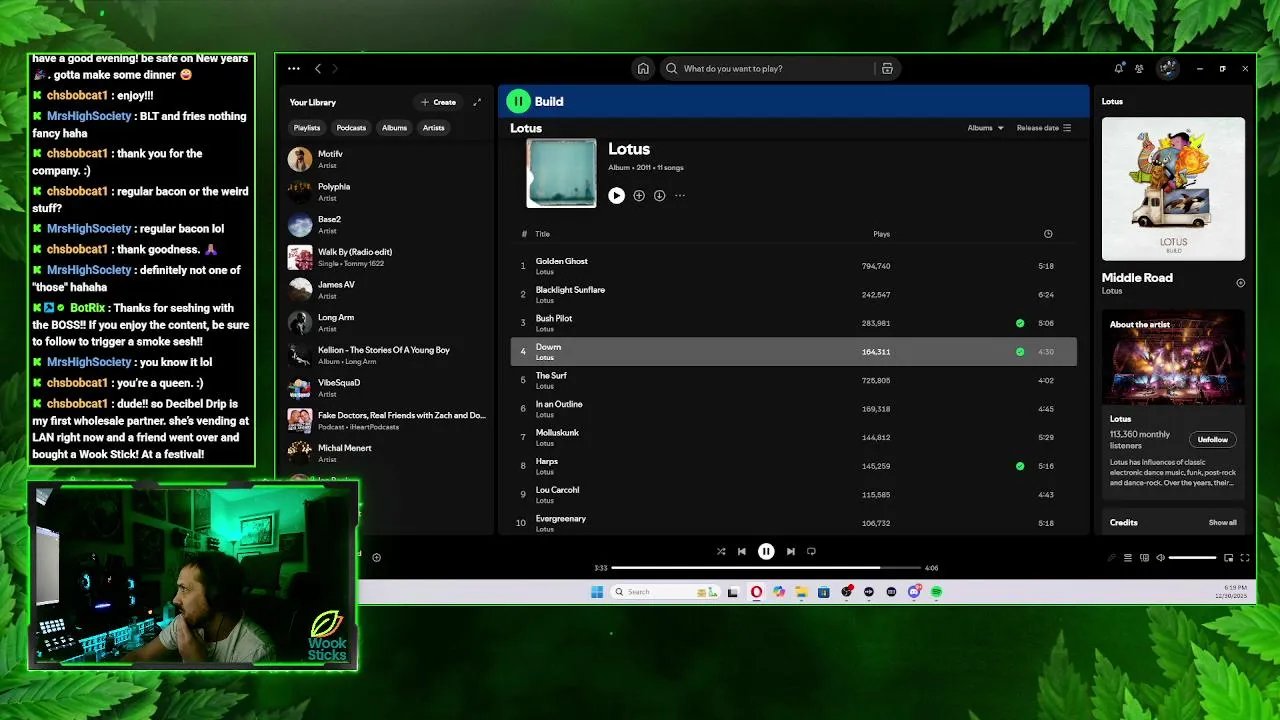Image resolution: width=1280 pixels, height=720 pixels.
Task: Seek on the song progress bar
Action: [x=766, y=568]
